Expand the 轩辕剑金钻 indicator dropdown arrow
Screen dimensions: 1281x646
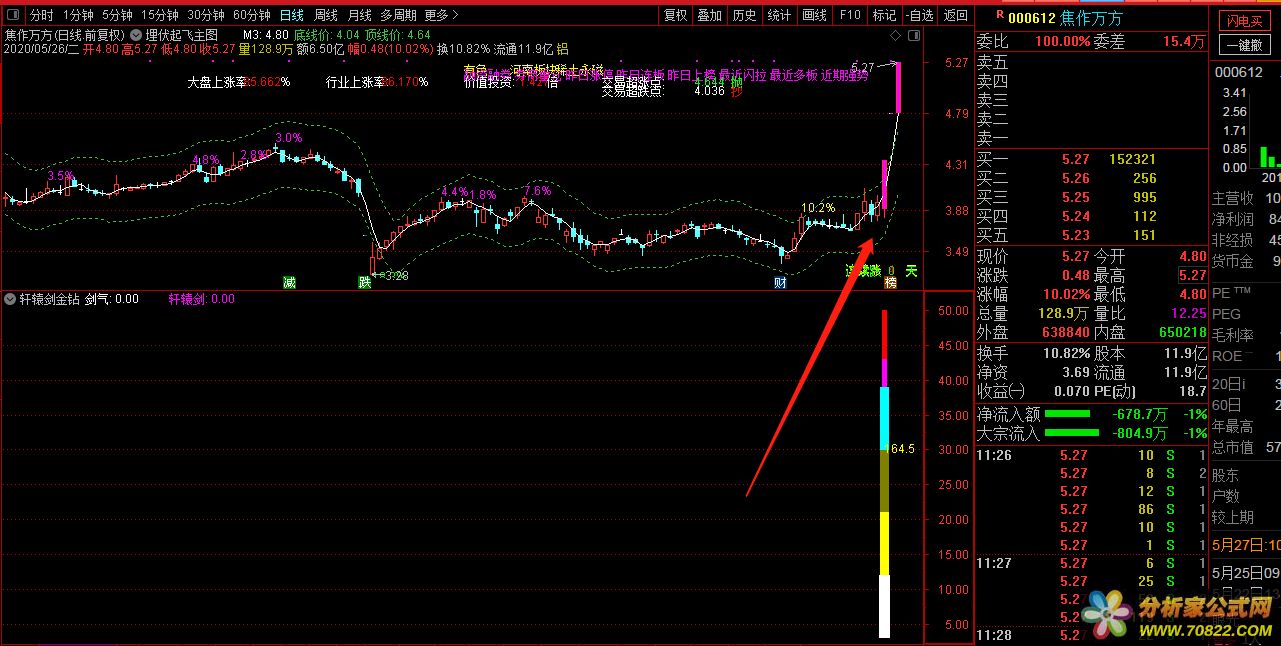(x=10, y=298)
